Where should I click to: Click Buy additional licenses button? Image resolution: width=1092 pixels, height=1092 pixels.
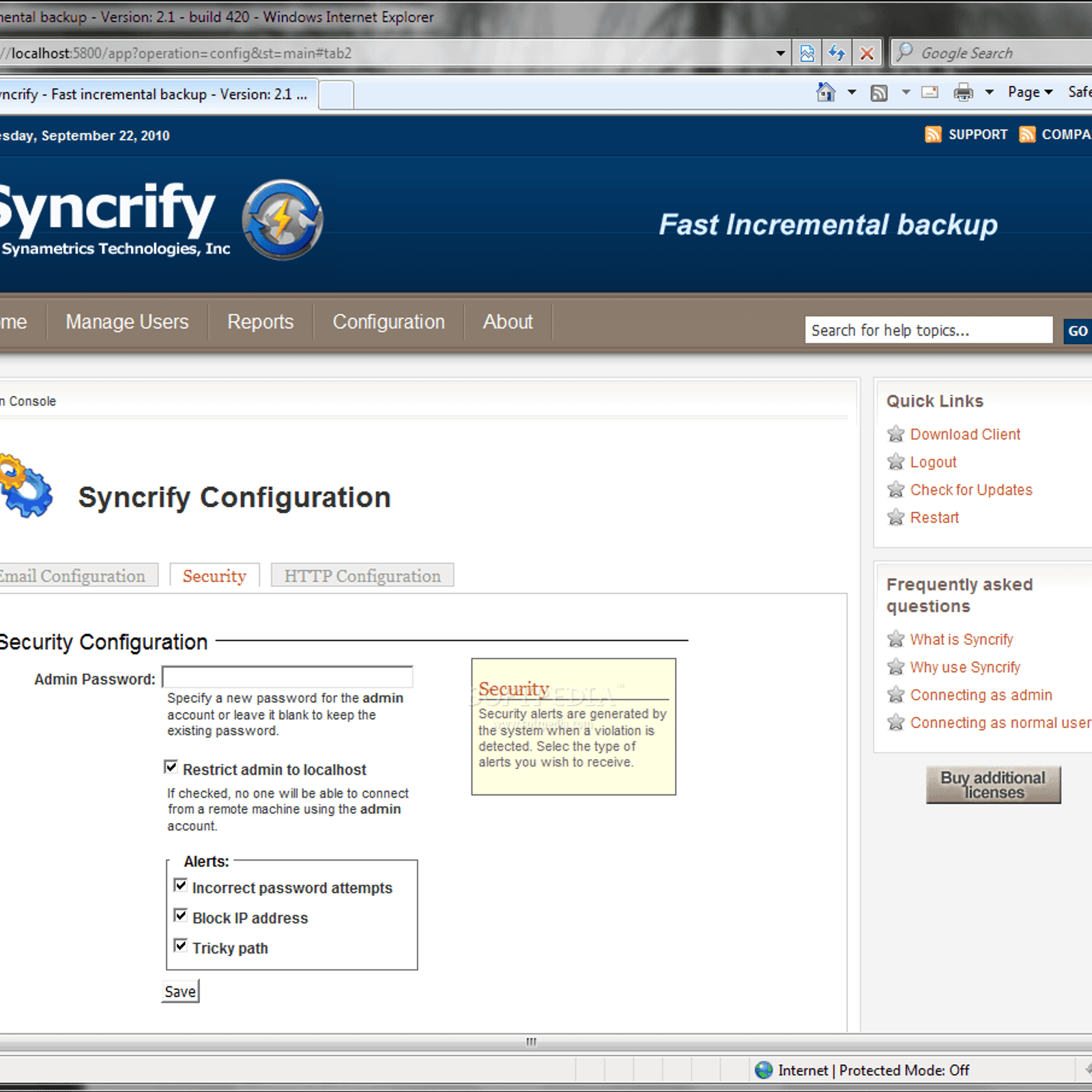[x=993, y=785]
